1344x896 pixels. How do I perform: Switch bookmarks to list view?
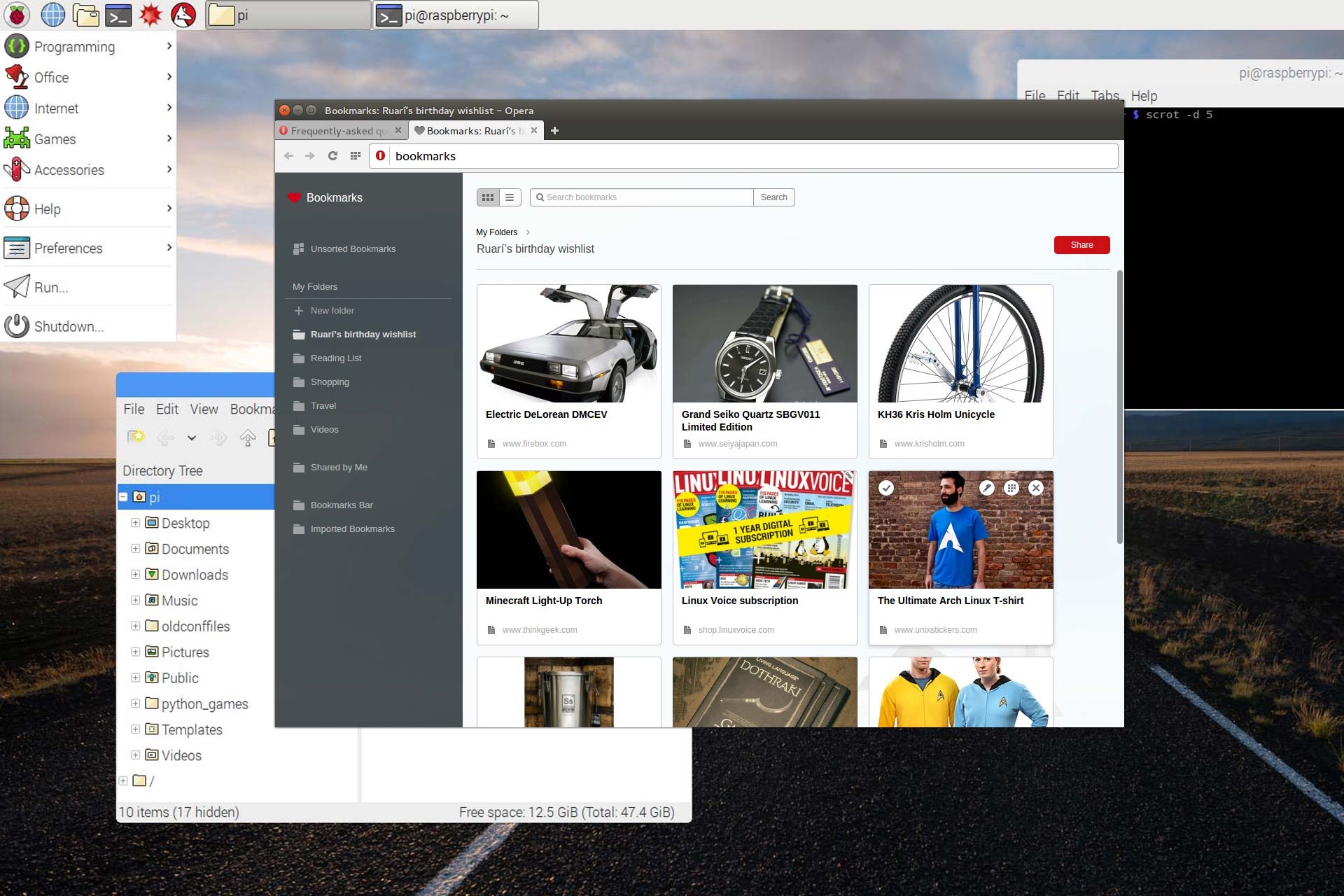coord(510,197)
